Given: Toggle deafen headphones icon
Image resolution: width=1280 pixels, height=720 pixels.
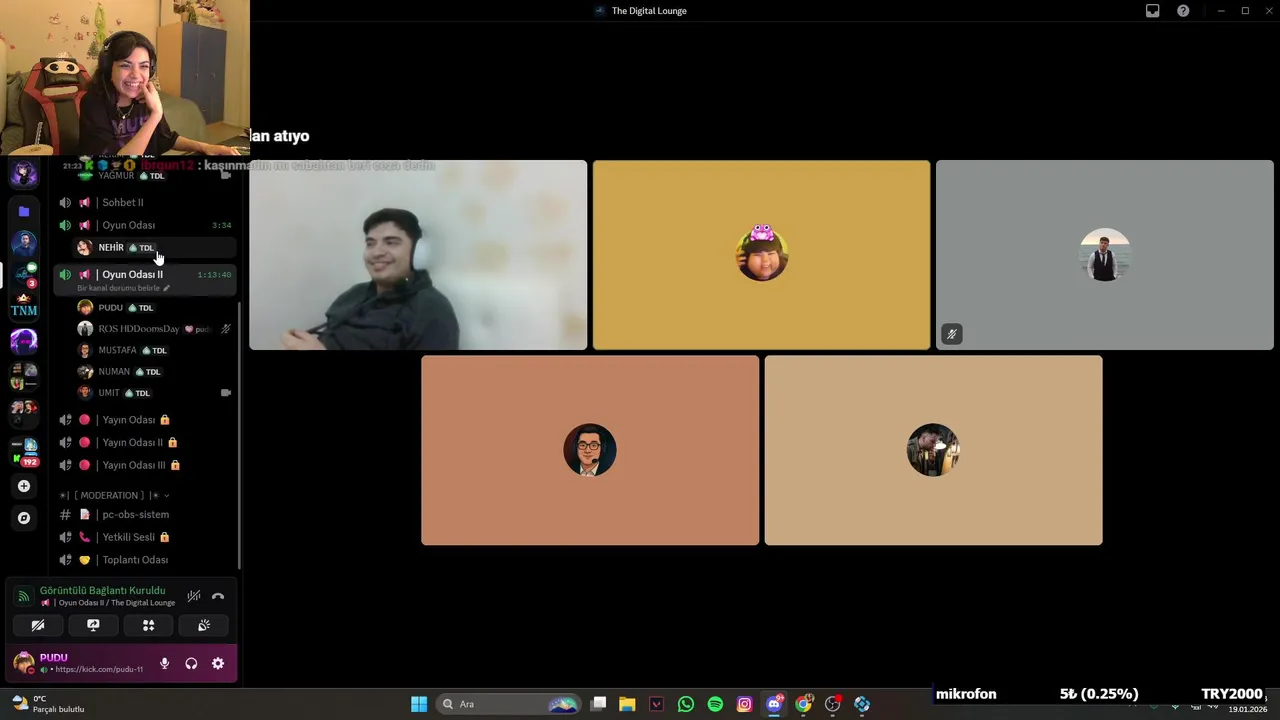Looking at the screenshot, I should (191, 663).
